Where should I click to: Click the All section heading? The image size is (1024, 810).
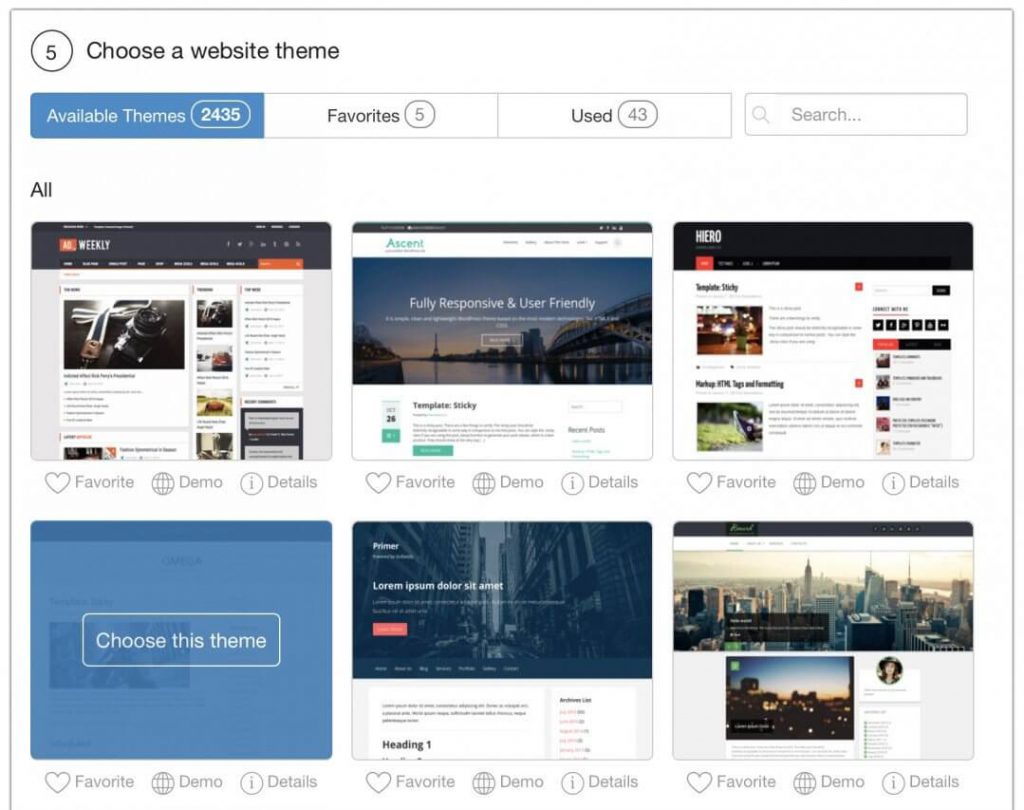pyautogui.click(x=41, y=189)
